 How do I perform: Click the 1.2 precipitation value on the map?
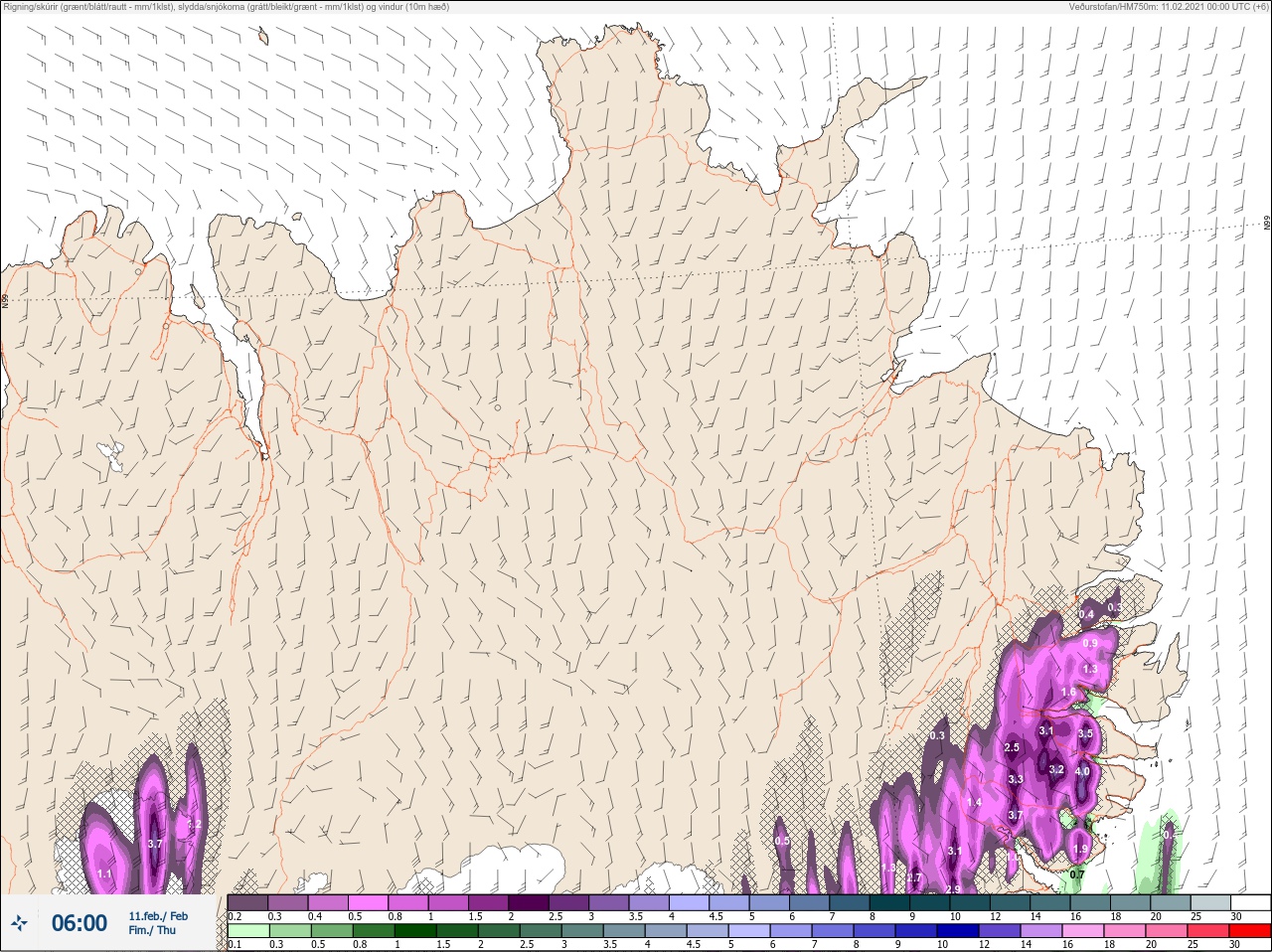point(195,824)
